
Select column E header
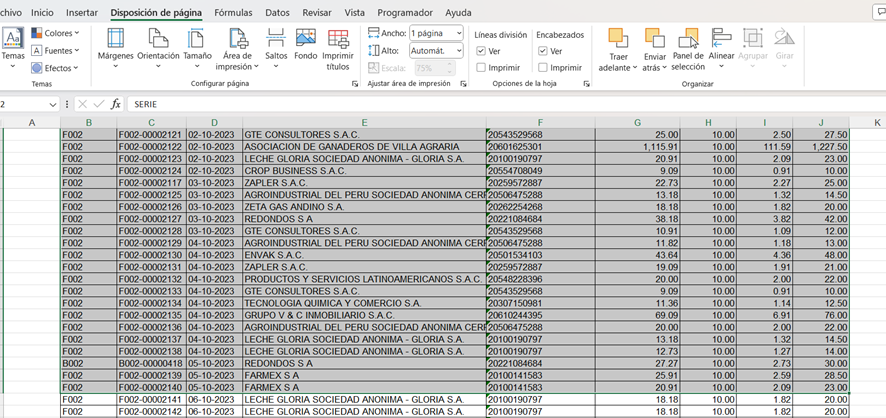(x=364, y=123)
